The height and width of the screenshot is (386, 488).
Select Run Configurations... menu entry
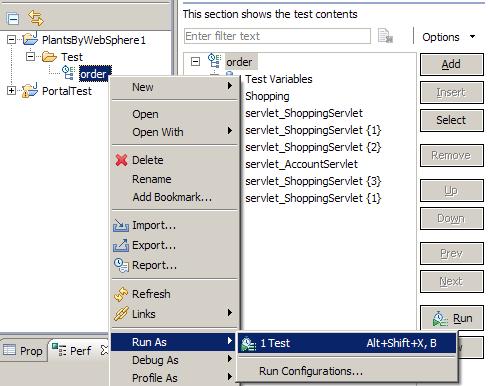coord(311,371)
